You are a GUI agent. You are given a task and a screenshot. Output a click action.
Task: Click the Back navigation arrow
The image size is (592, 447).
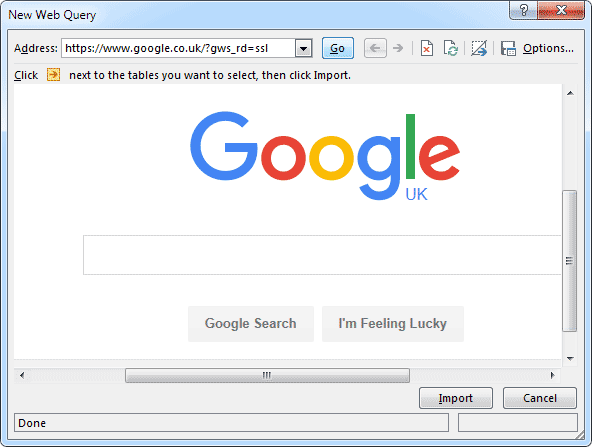click(x=375, y=48)
